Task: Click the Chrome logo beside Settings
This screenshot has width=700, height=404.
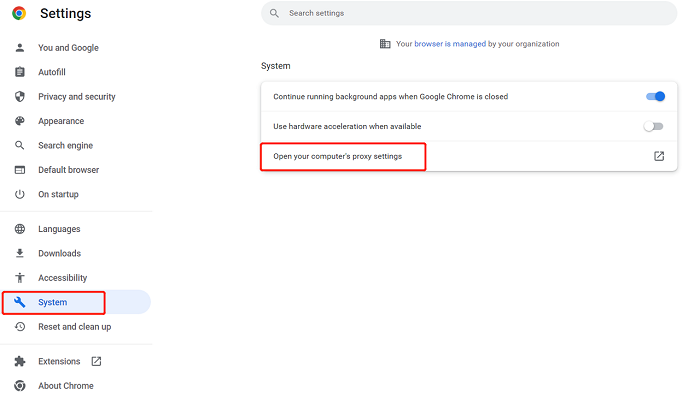Action: coord(19,13)
